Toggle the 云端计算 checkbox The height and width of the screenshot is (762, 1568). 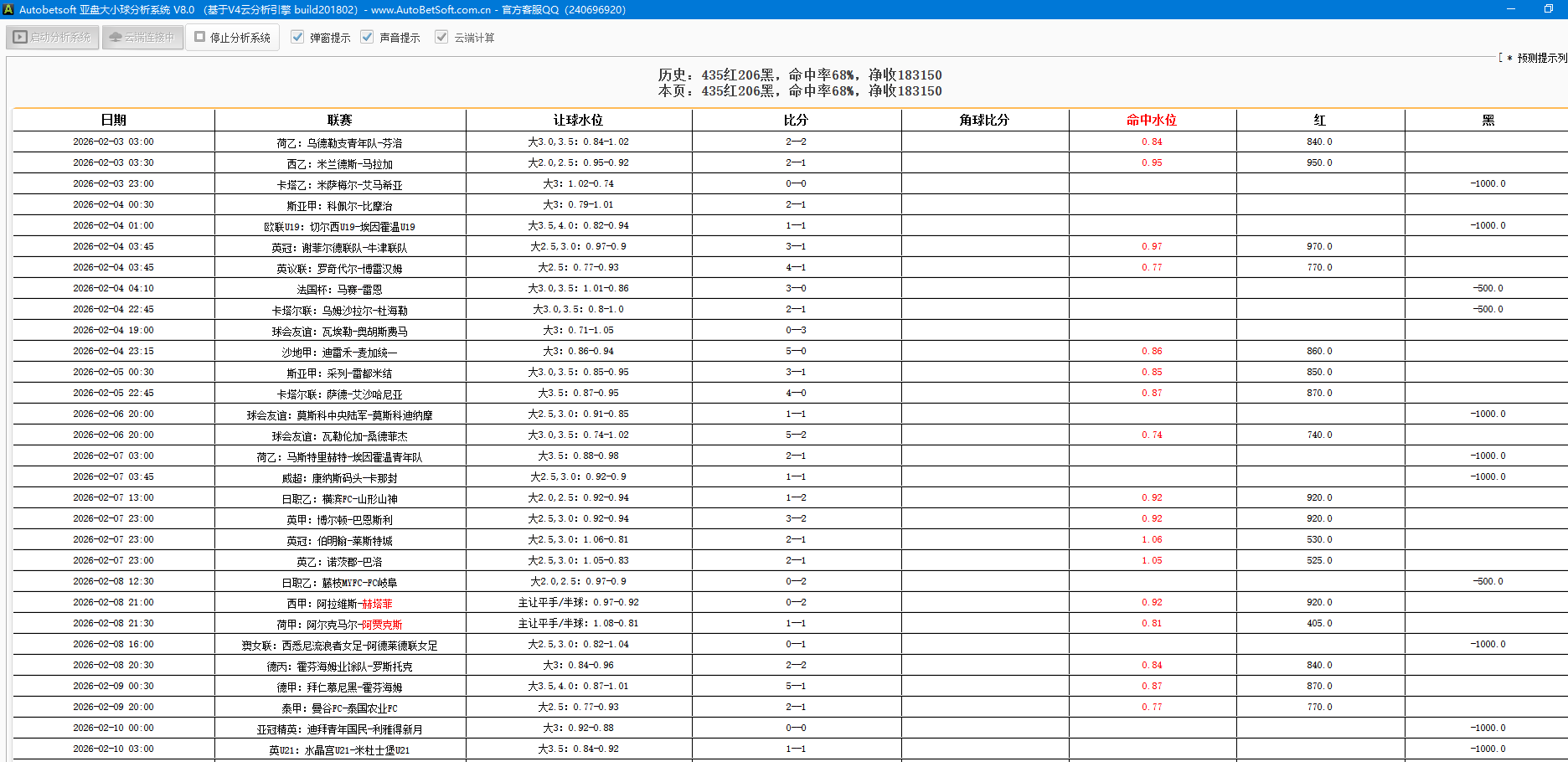[x=441, y=38]
